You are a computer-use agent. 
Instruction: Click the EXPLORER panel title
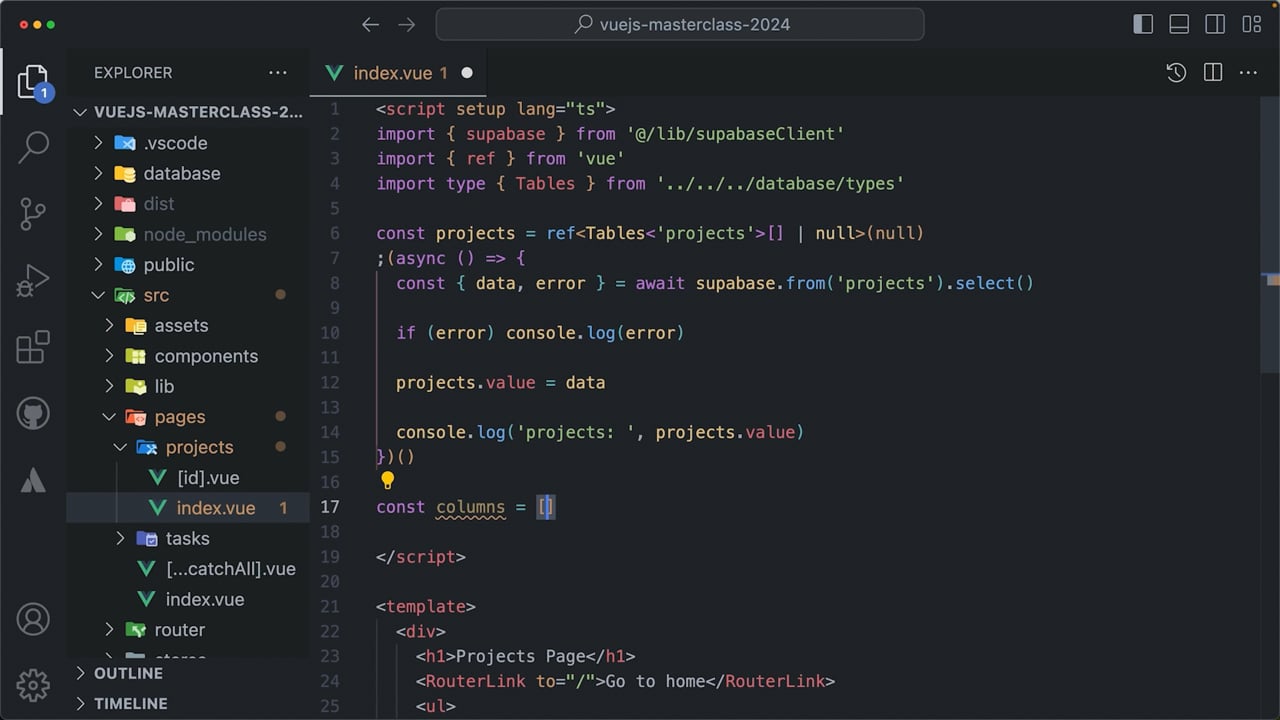(133, 73)
